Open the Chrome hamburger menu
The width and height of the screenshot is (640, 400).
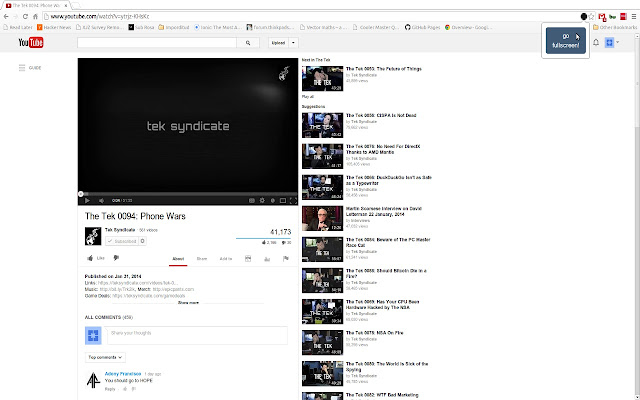click(633, 17)
